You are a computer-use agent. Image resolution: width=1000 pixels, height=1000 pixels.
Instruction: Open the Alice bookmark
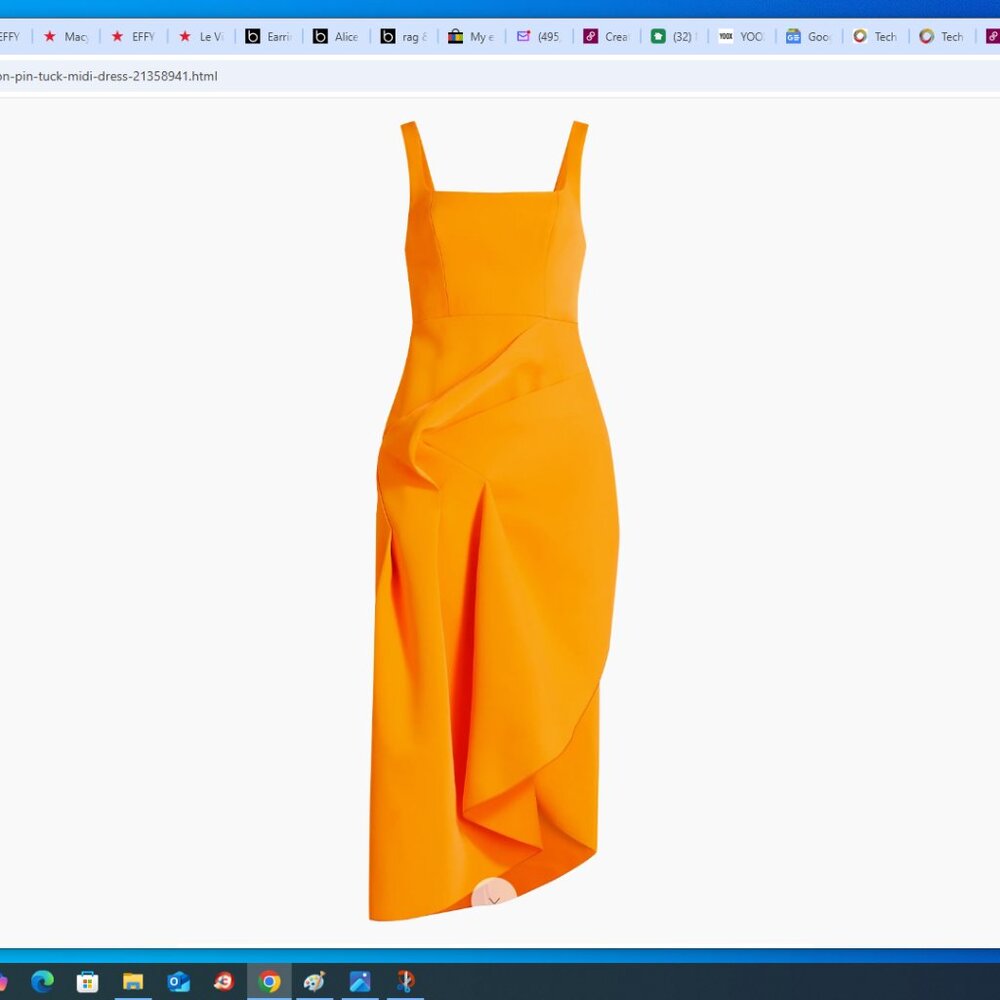tap(335, 36)
